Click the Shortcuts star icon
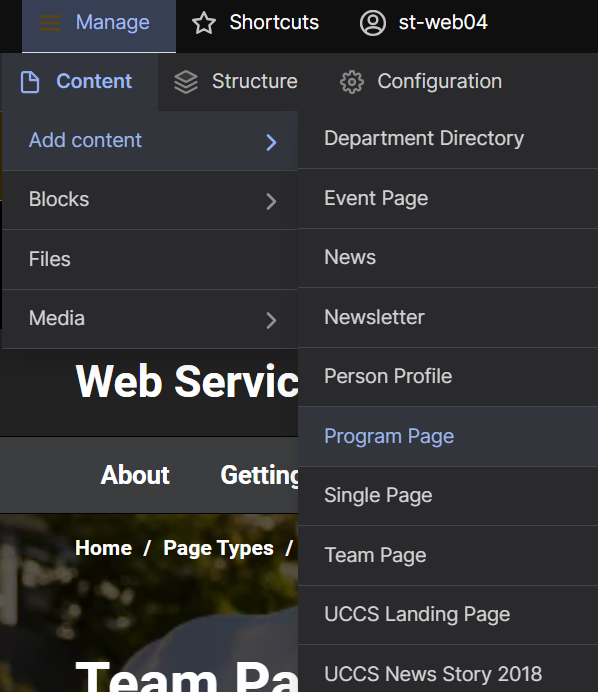This screenshot has height=692, width=598. [x=204, y=23]
